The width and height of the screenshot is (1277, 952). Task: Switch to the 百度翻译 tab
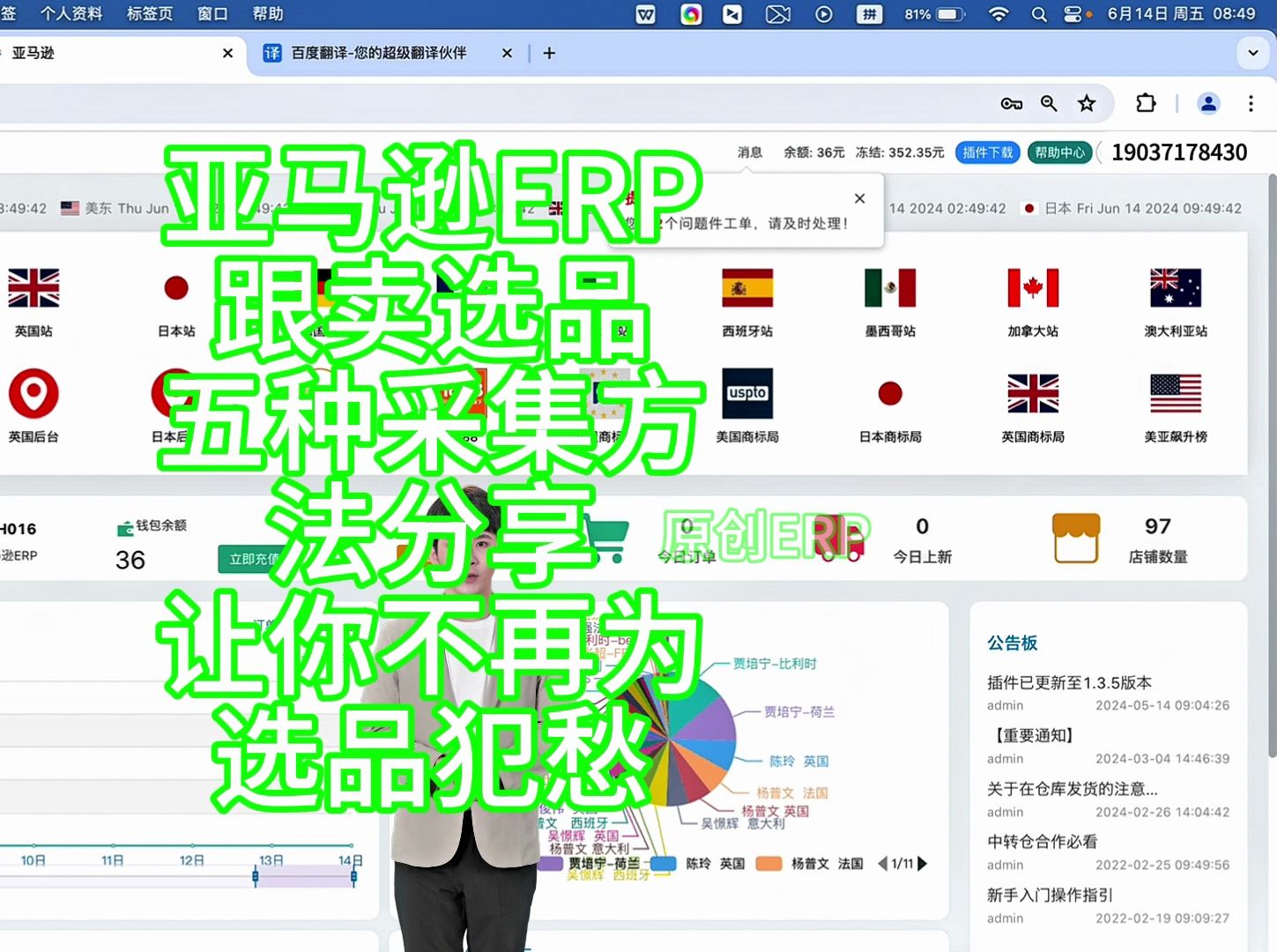click(379, 53)
